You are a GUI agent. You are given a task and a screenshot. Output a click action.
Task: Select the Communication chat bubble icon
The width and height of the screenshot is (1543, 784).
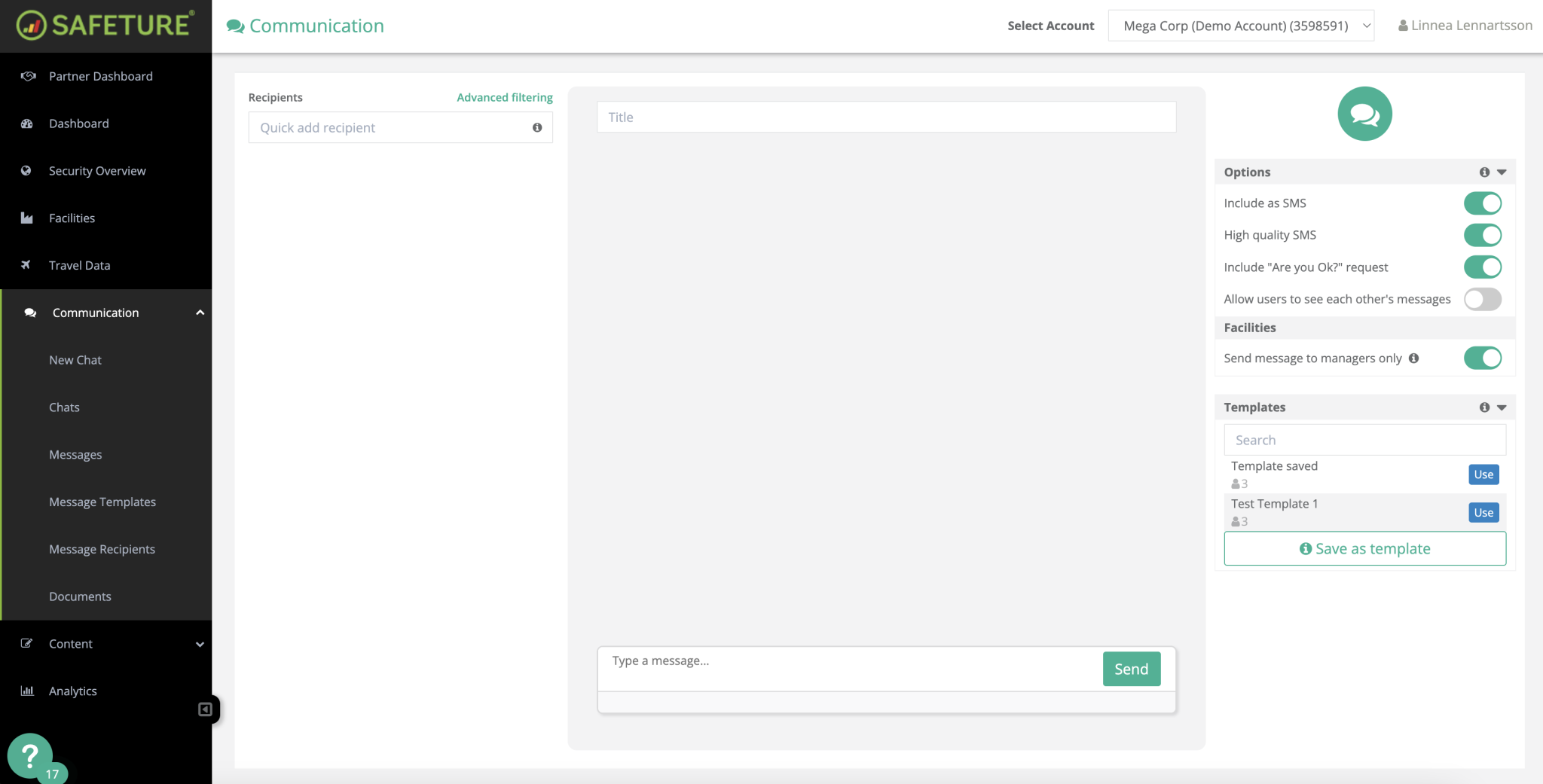(30, 313)
